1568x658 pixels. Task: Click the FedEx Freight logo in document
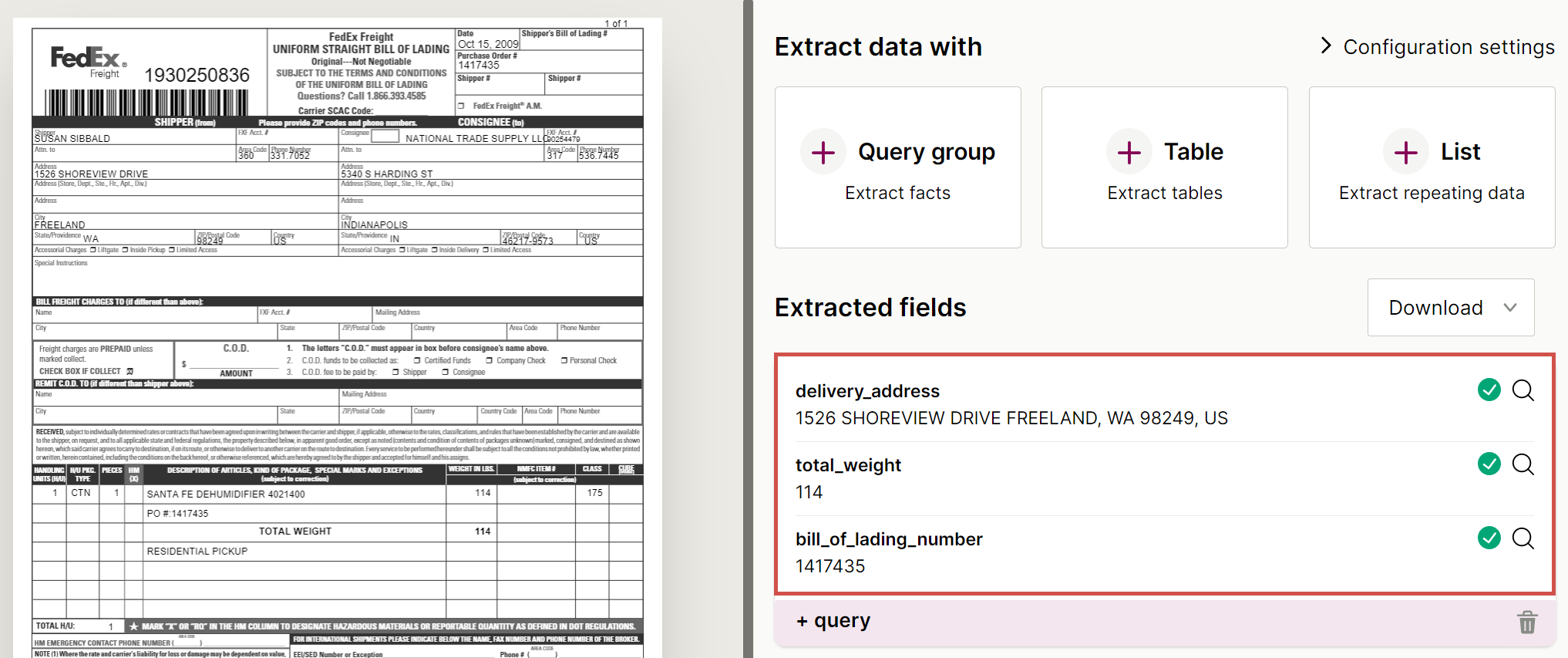click(x=89, y=62)
